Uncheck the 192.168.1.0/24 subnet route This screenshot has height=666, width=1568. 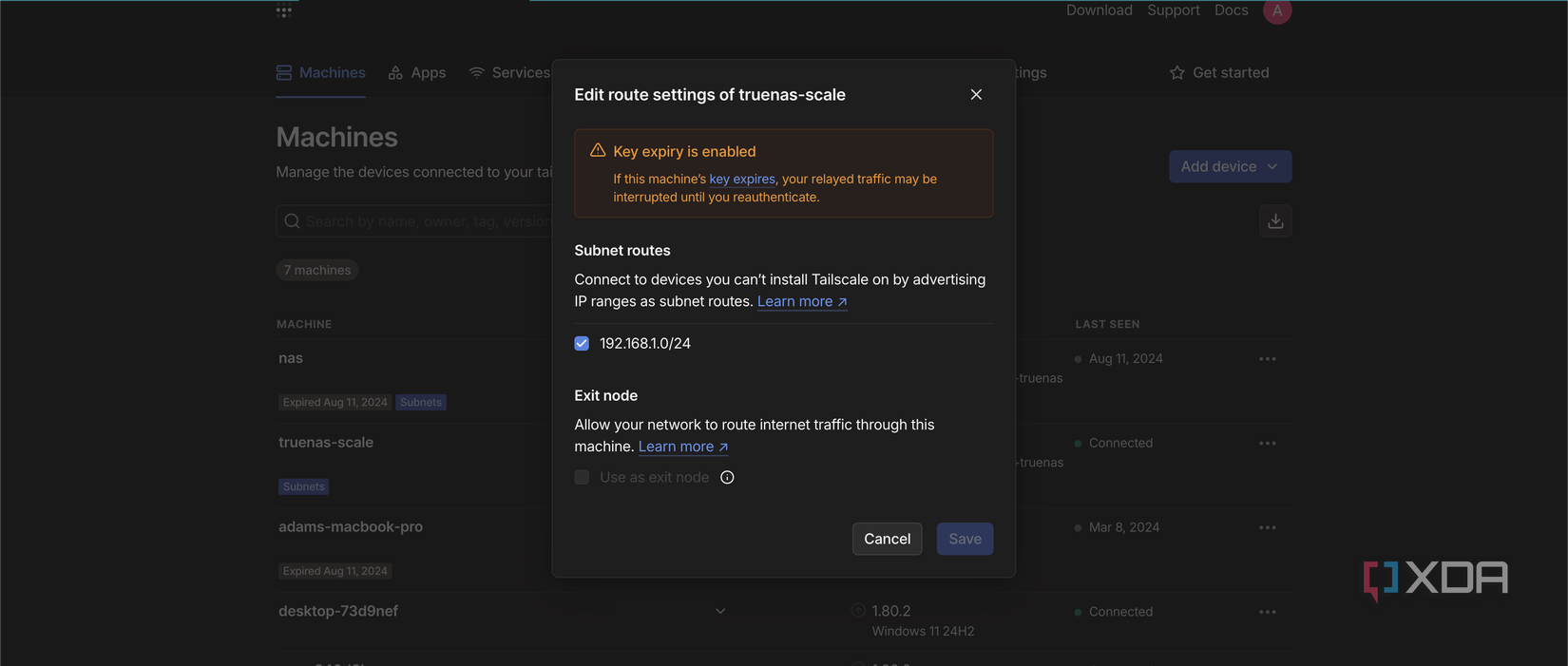tap(582, 344)
